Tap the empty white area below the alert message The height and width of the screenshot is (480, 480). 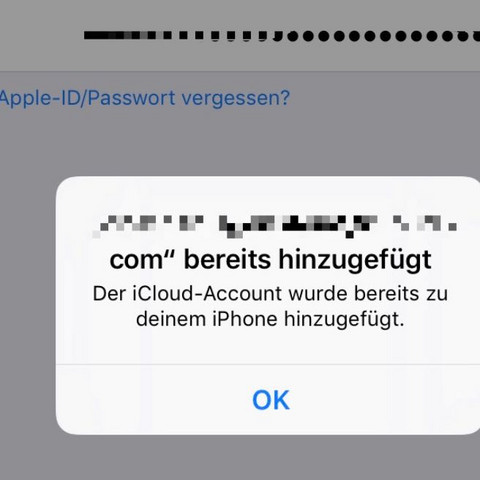[x=268, y=347]
